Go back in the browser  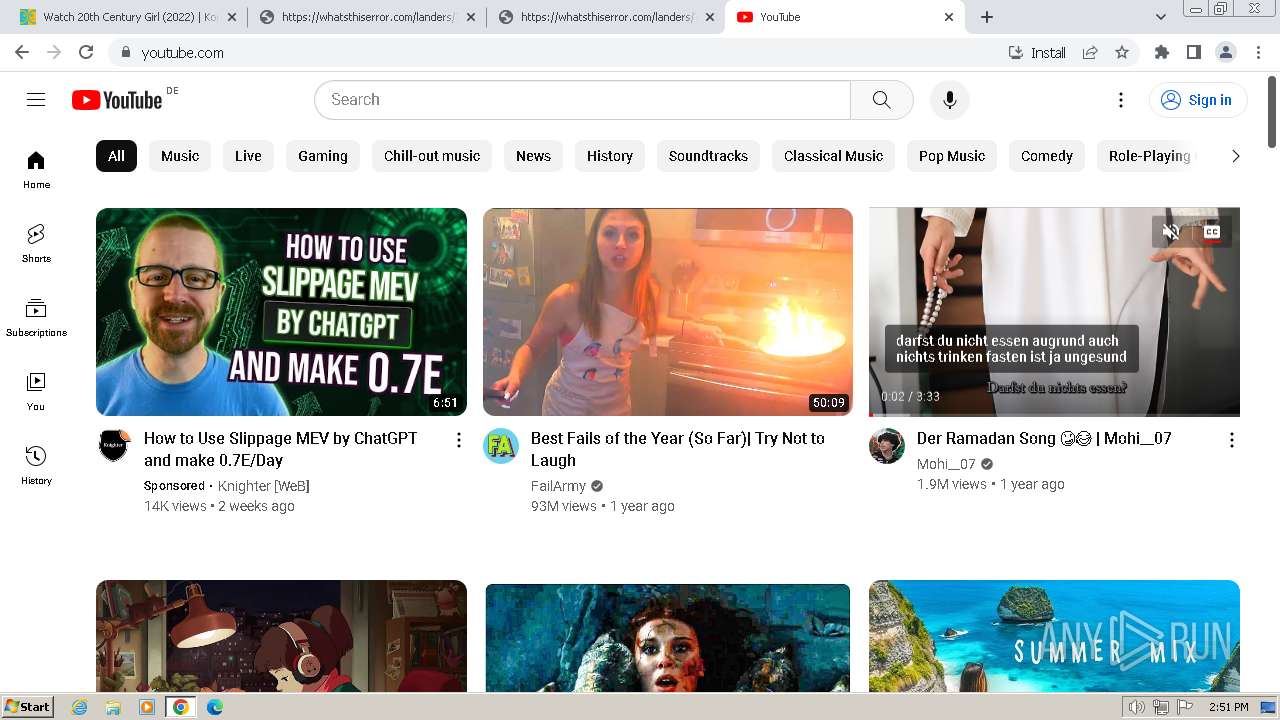click(22, 52)
